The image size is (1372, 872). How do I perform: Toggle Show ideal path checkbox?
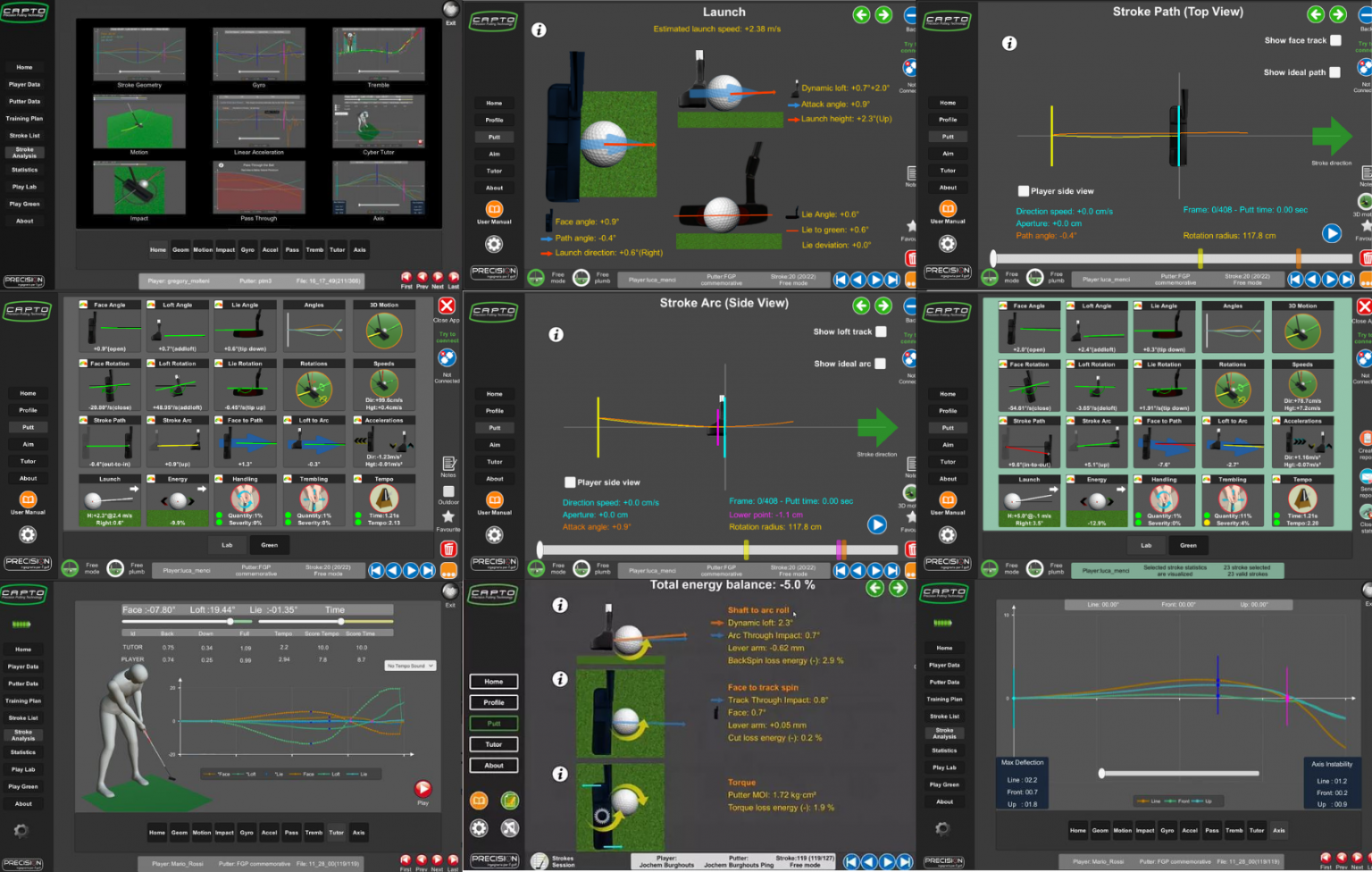pyautogui.click(x=1334, y=72)
